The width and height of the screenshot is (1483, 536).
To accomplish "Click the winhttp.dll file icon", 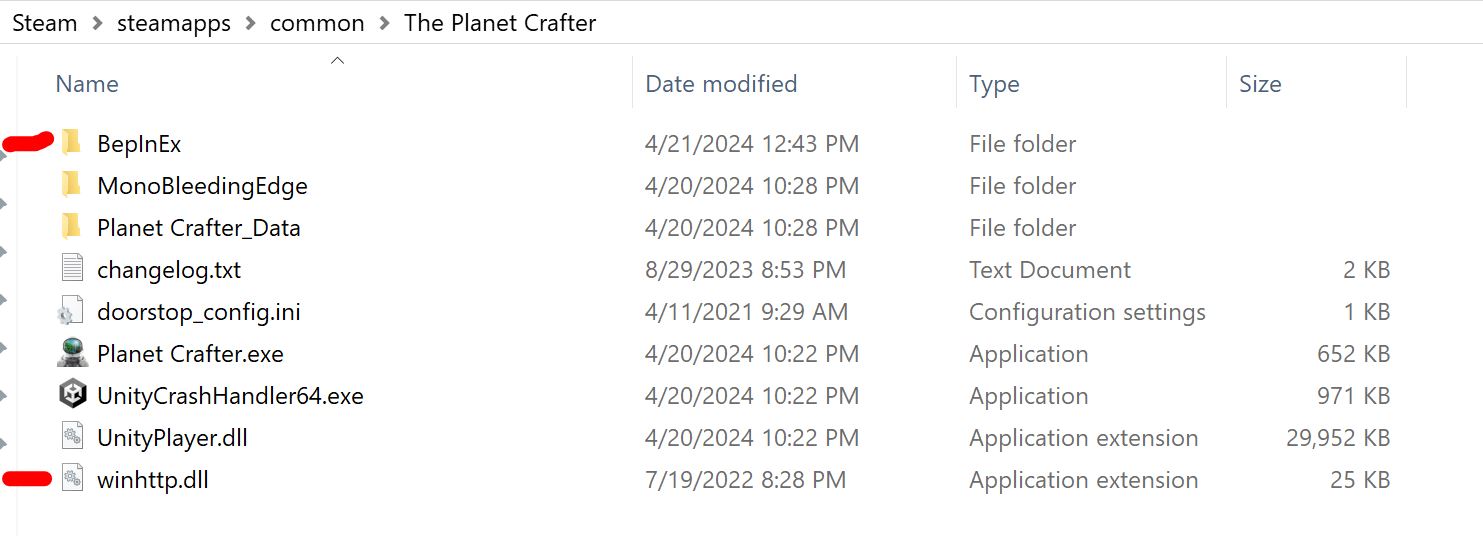I will click(71, 480).
